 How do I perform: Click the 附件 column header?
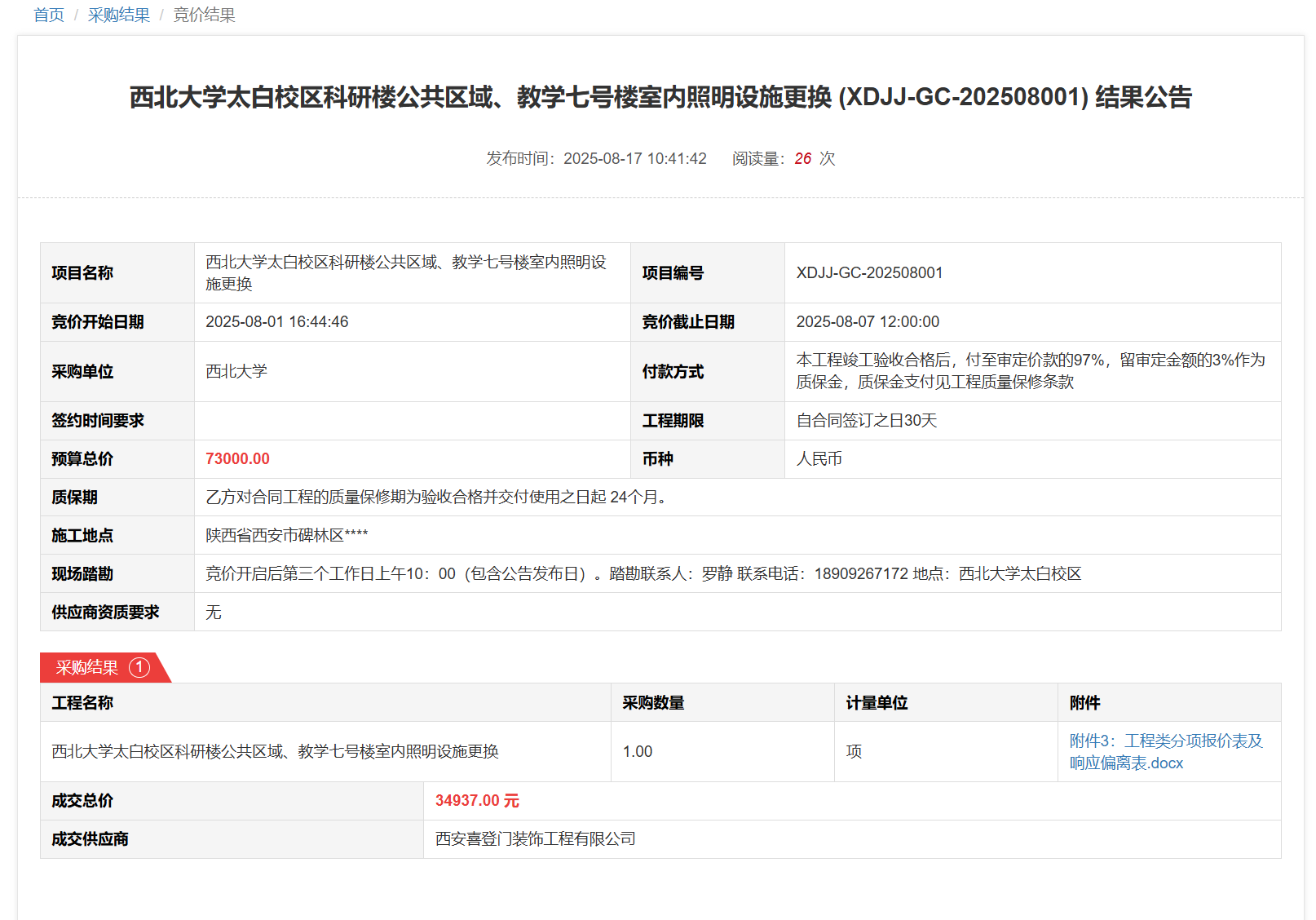[1084, 703]
